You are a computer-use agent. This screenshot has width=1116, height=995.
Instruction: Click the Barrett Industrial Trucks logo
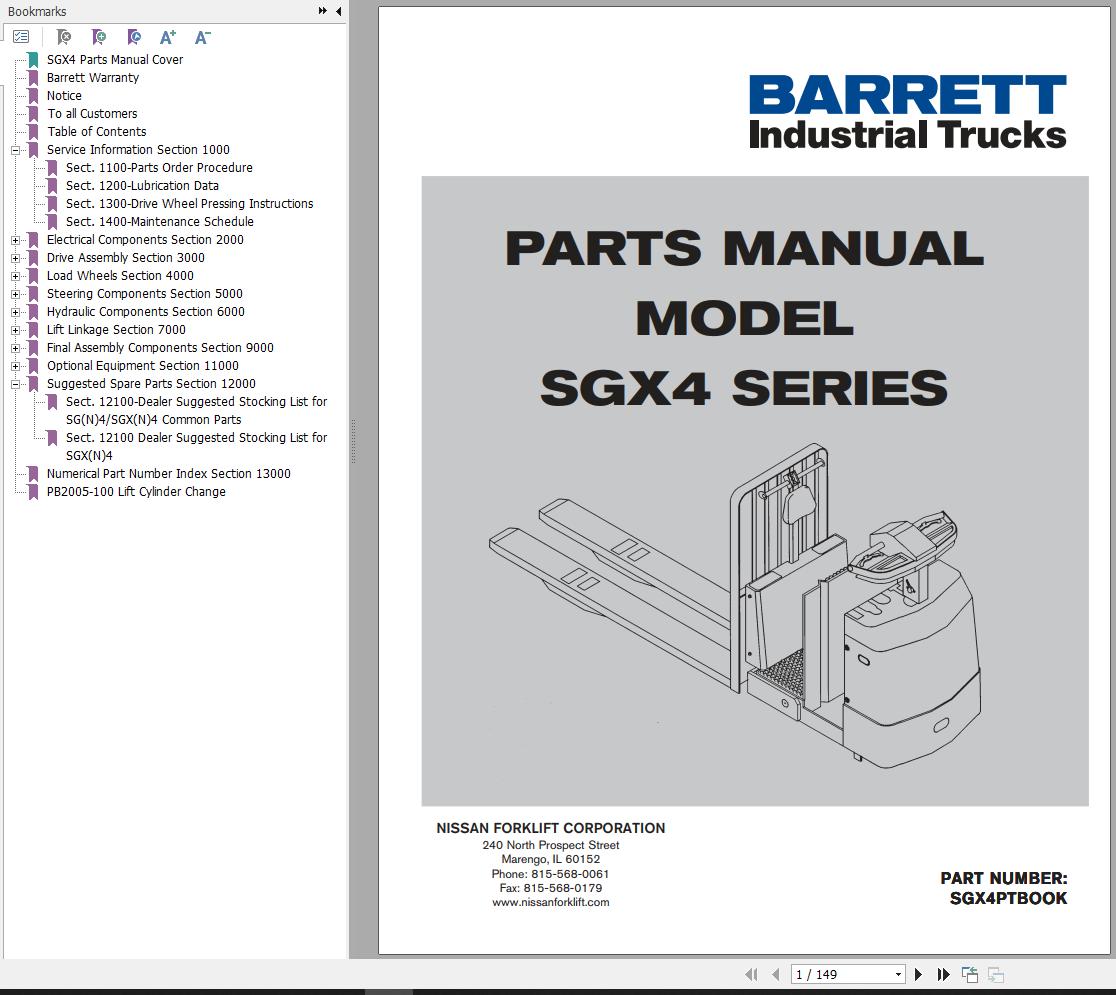(x=907, y=112)
